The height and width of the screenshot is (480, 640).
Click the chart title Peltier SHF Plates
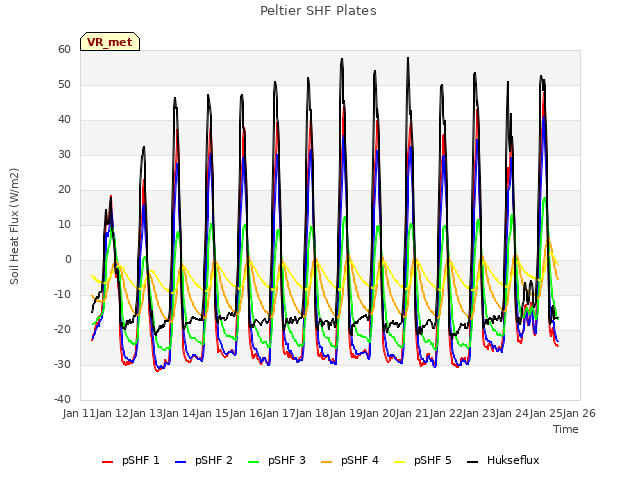tap(318, 11)
